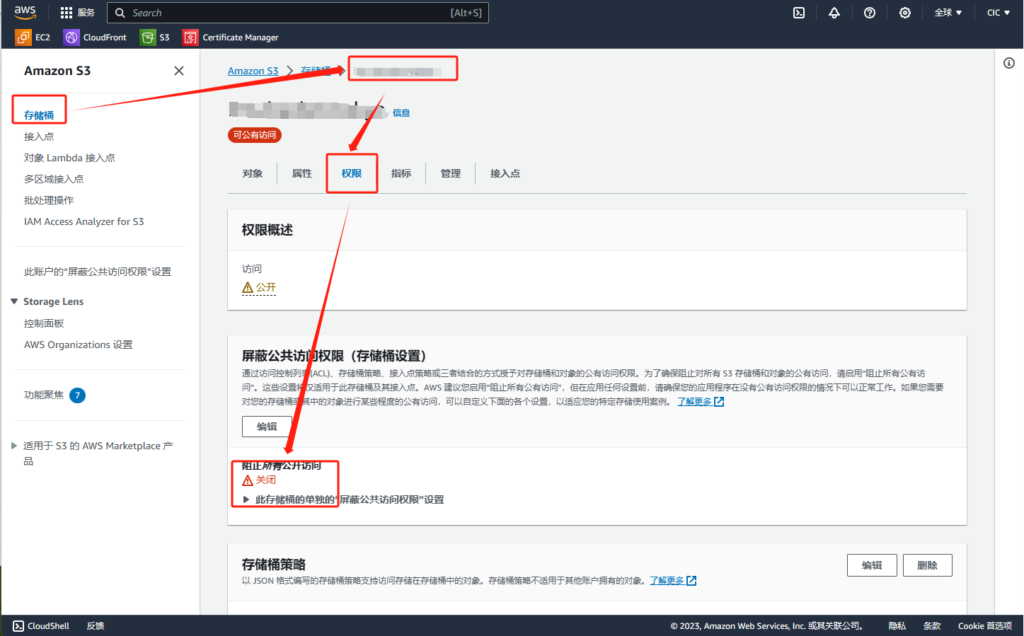Viewport: 1024px width, 636px height.
Task: Click the help question mark icon
Action: coord(869,13)
